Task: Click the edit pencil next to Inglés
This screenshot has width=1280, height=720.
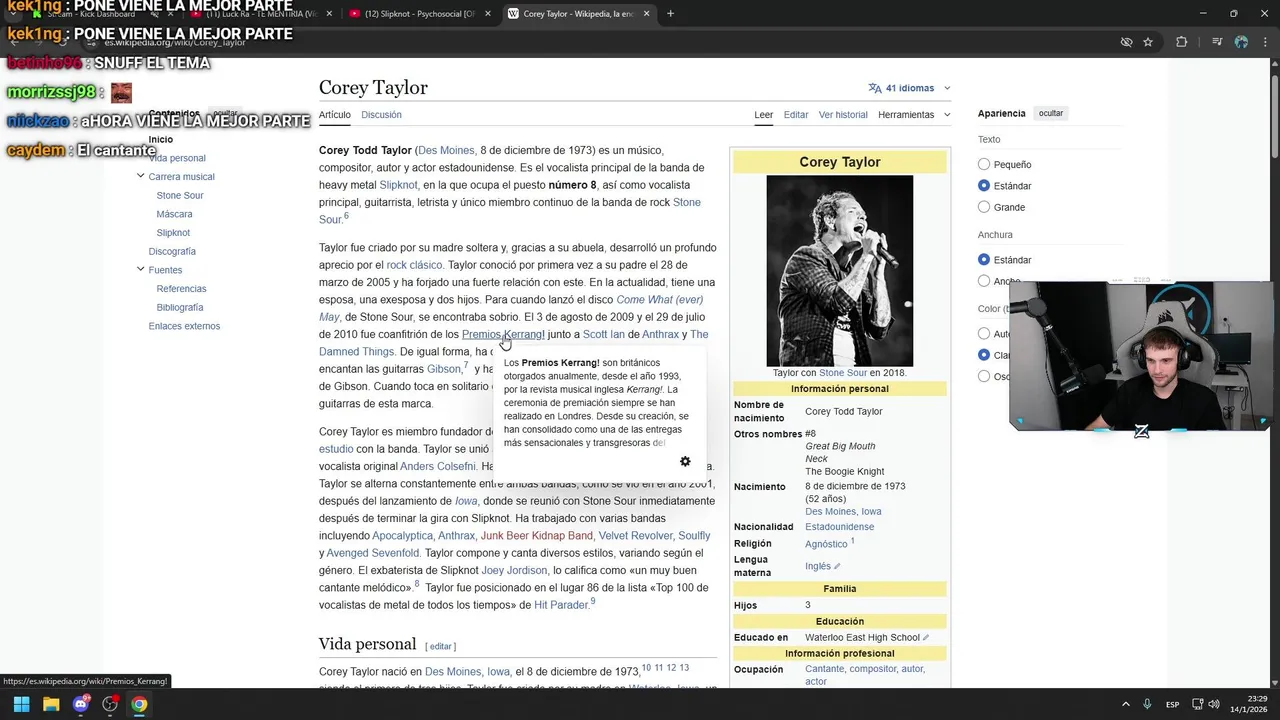Action: 837,566
